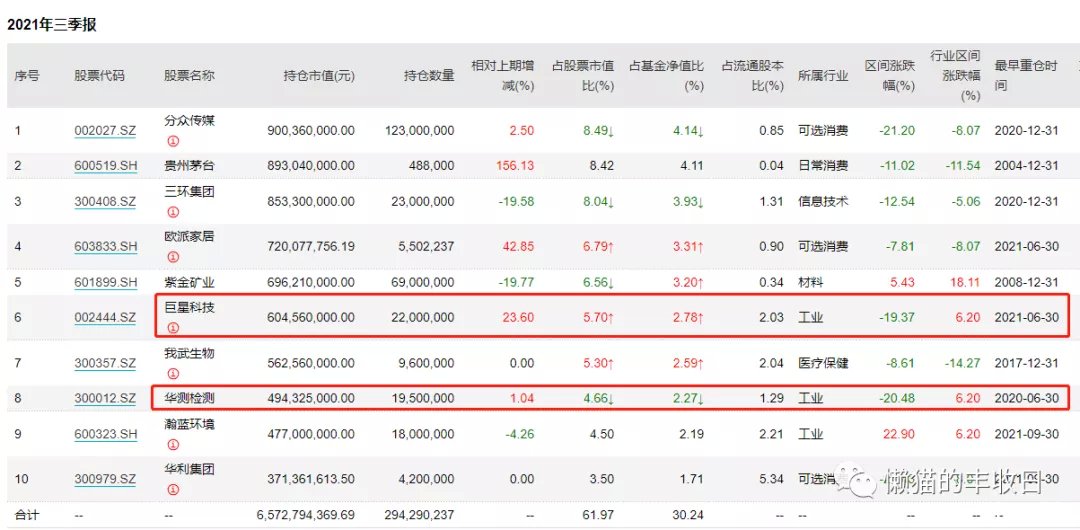
Task: Click the 股票代码 column header
Action: click(x=100, y=76)
